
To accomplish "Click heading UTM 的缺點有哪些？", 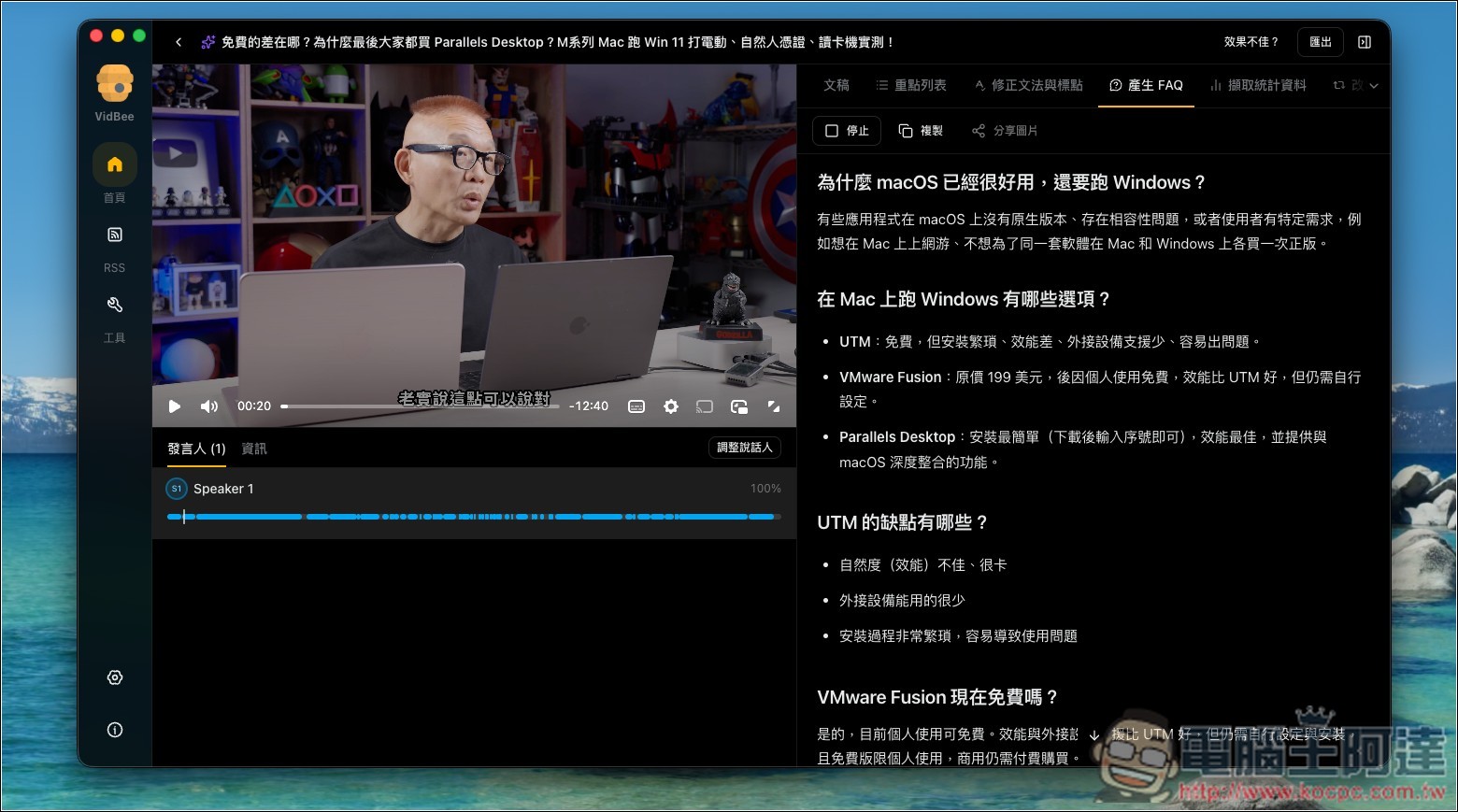I will [x=902, y=522].
